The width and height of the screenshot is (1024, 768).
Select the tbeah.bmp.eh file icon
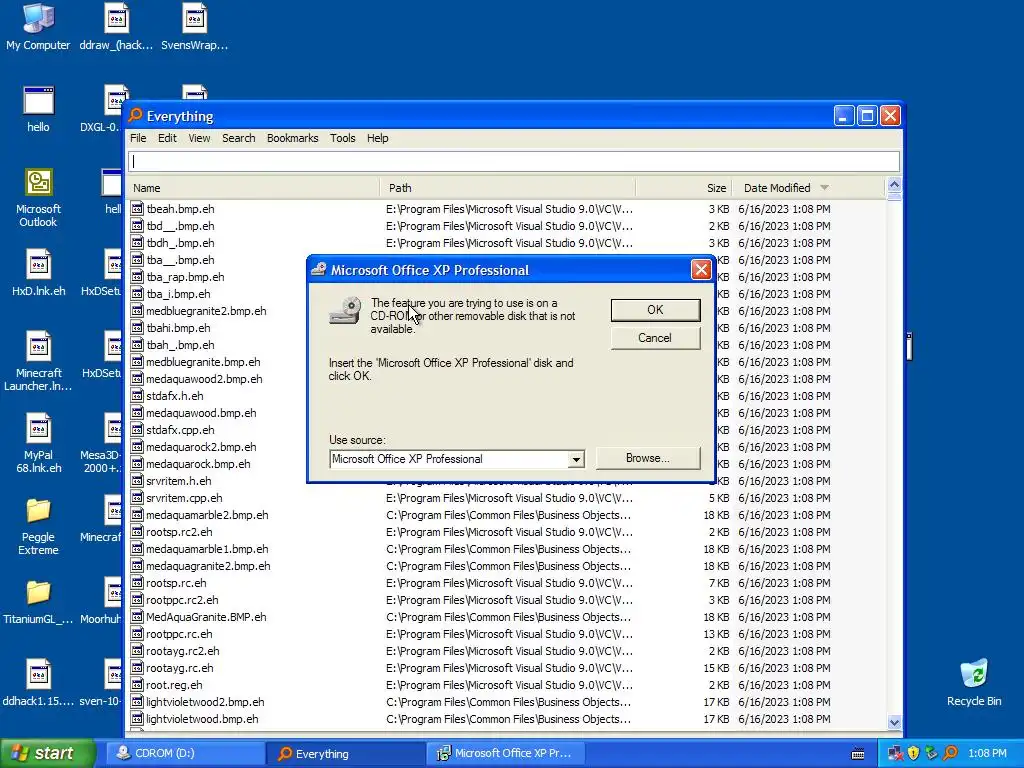pyautogui.click(x=137, y=208)
